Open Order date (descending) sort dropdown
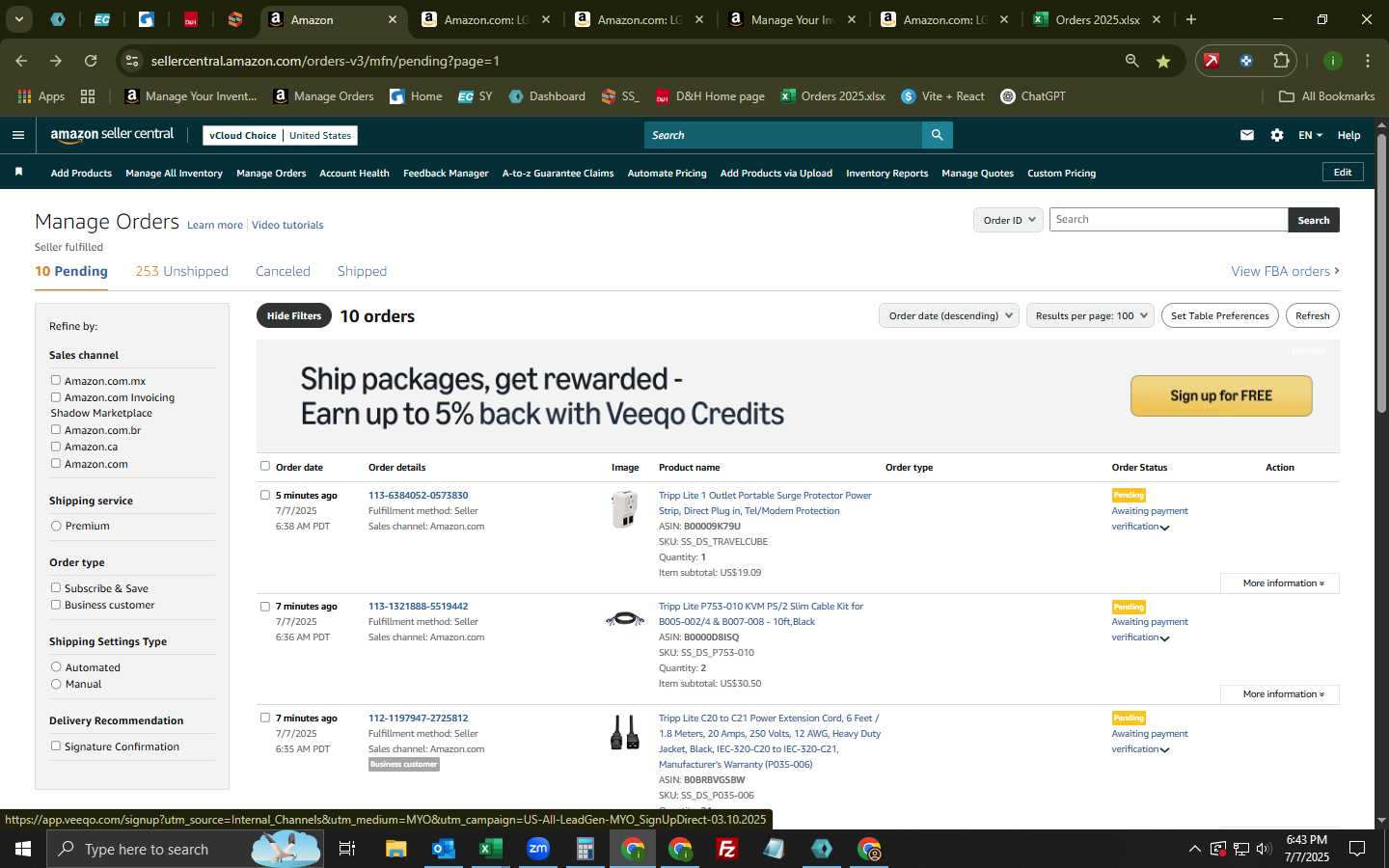Viewport: 1389px width, 868px height. (x=949, y=315)
